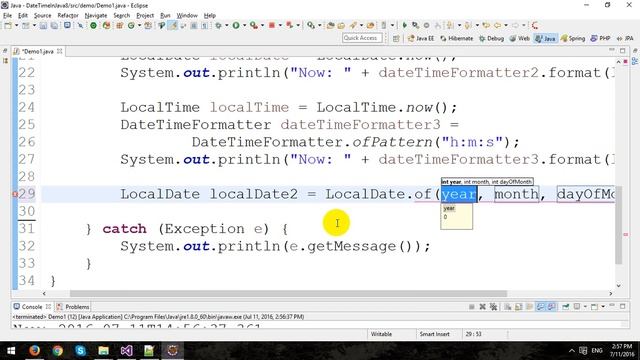
Task: Open the Window menu
Action: [187, 16]
